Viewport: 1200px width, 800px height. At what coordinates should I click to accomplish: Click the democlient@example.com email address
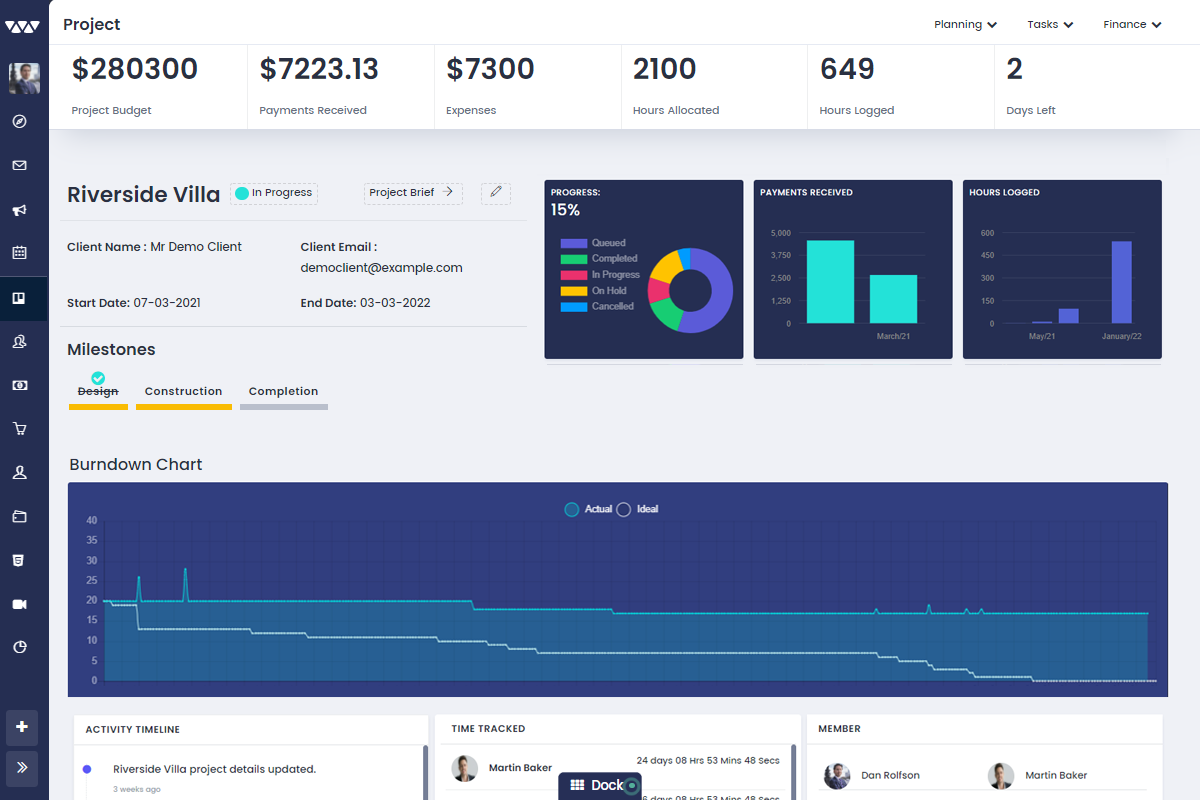381,268
